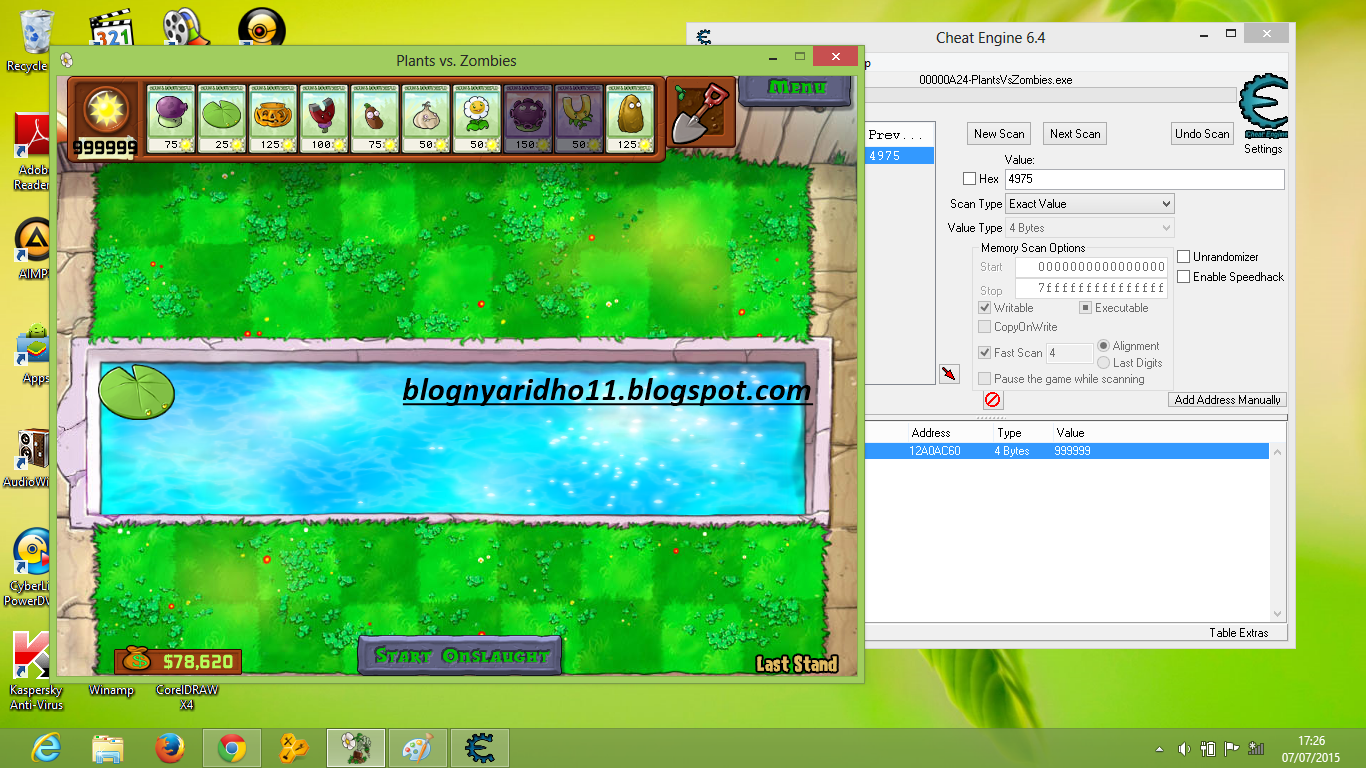
Task: Click the memory scan Start address field
Action: pos(1091,267)
